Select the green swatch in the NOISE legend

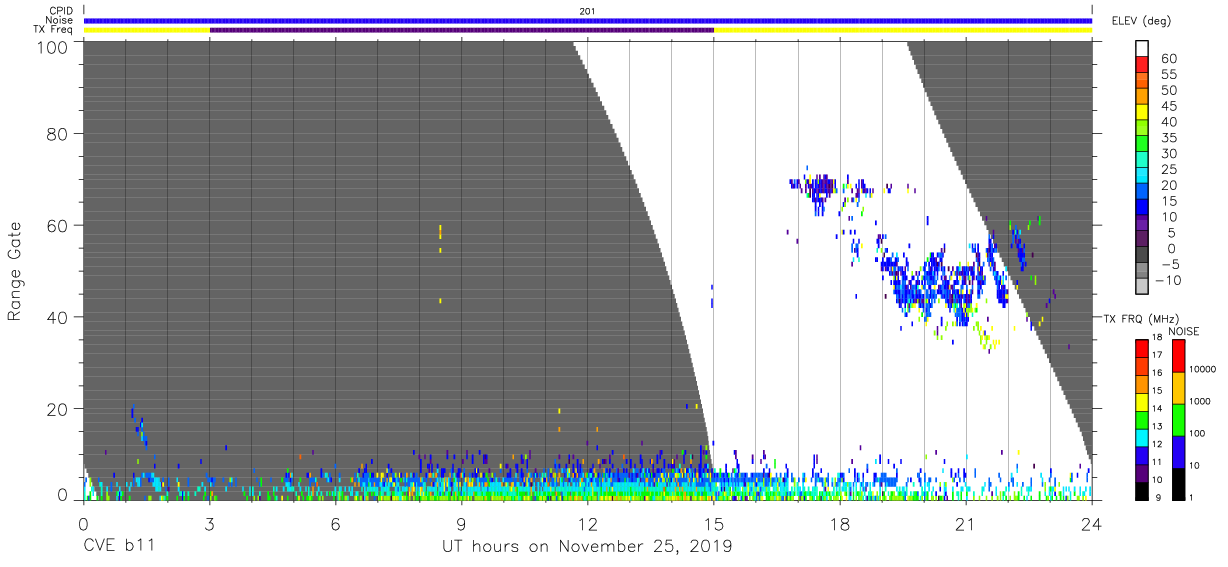[x=1179, y=420]
